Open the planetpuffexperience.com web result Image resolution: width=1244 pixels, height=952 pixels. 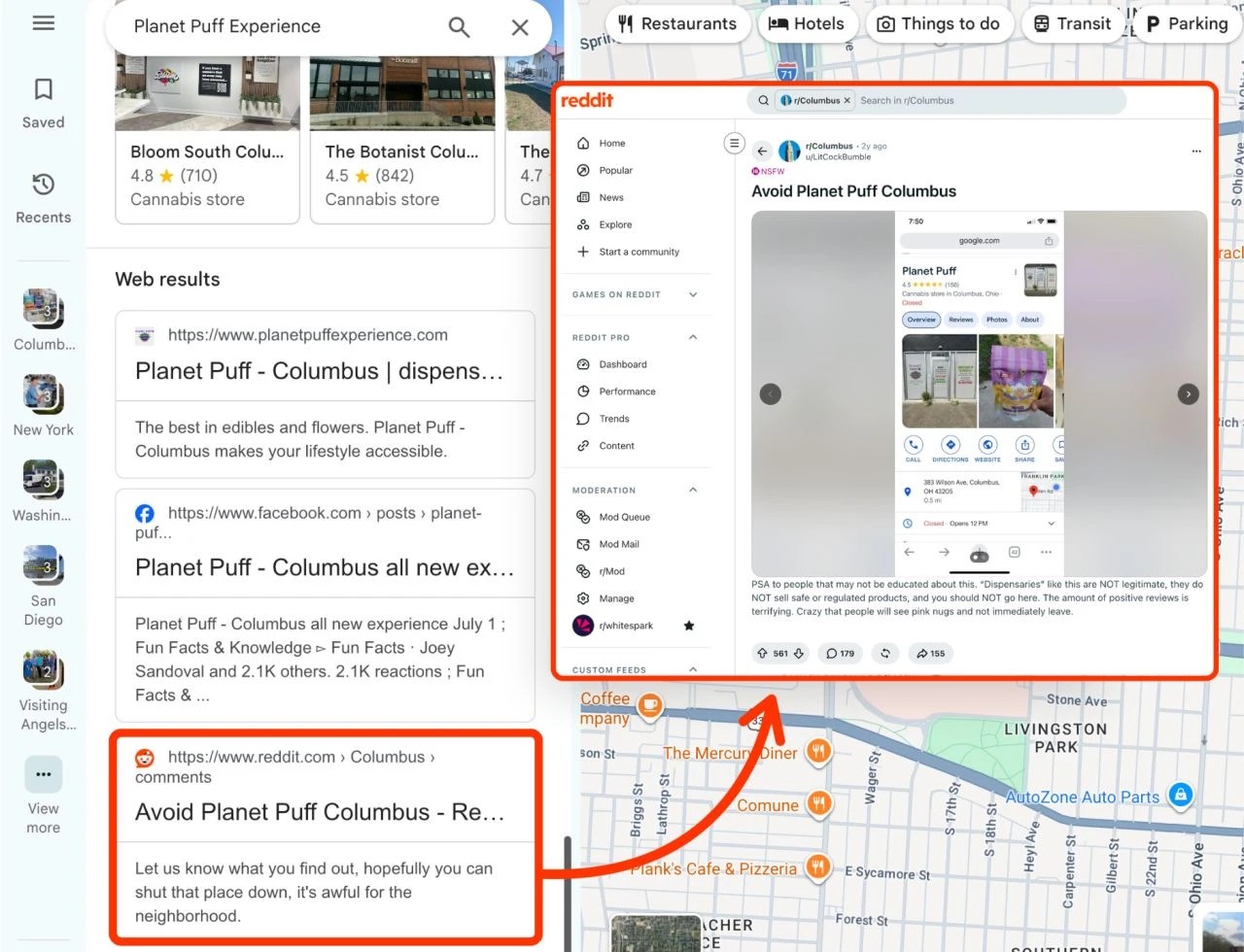pyautogui.click(x=325, y=394)
